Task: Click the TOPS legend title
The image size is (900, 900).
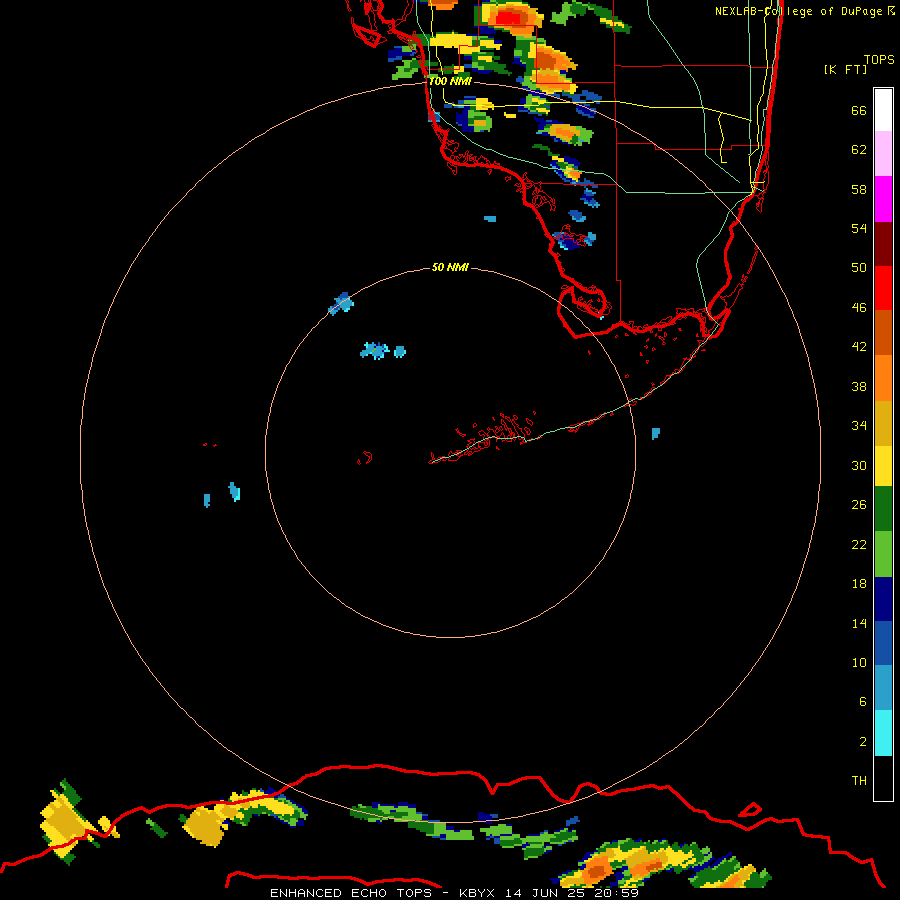Action: tap(879, 59)
